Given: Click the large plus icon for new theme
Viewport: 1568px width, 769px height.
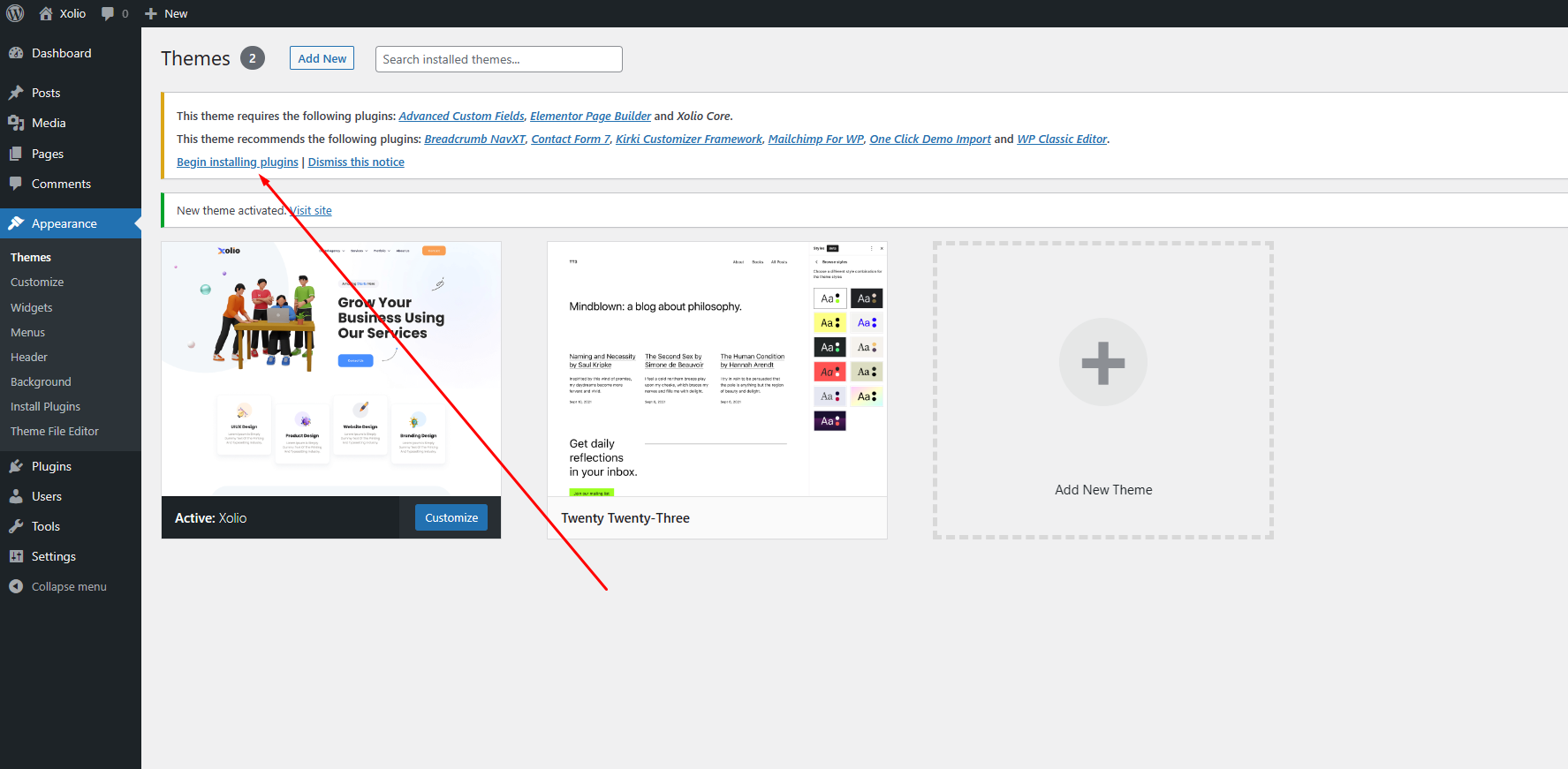Looking at the screenshot, I should click(x=1103, y=362).
